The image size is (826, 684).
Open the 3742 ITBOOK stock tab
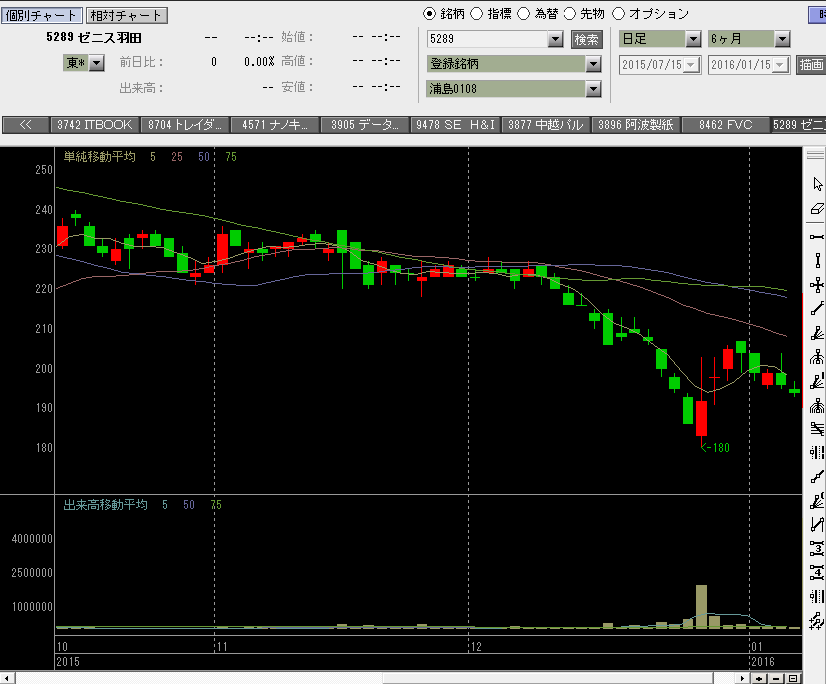coord(95,125)
